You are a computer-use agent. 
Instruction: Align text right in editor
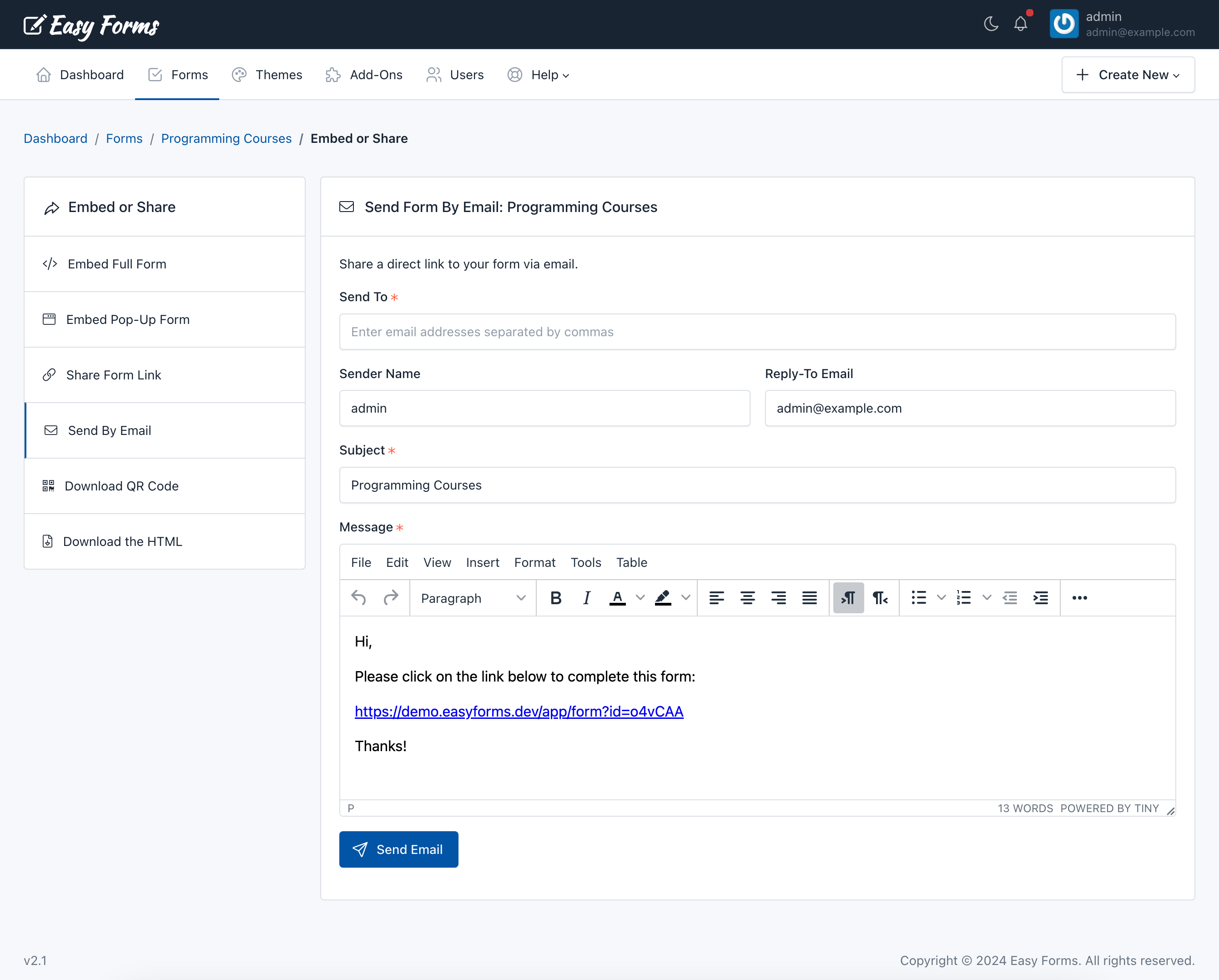point(779,598)
